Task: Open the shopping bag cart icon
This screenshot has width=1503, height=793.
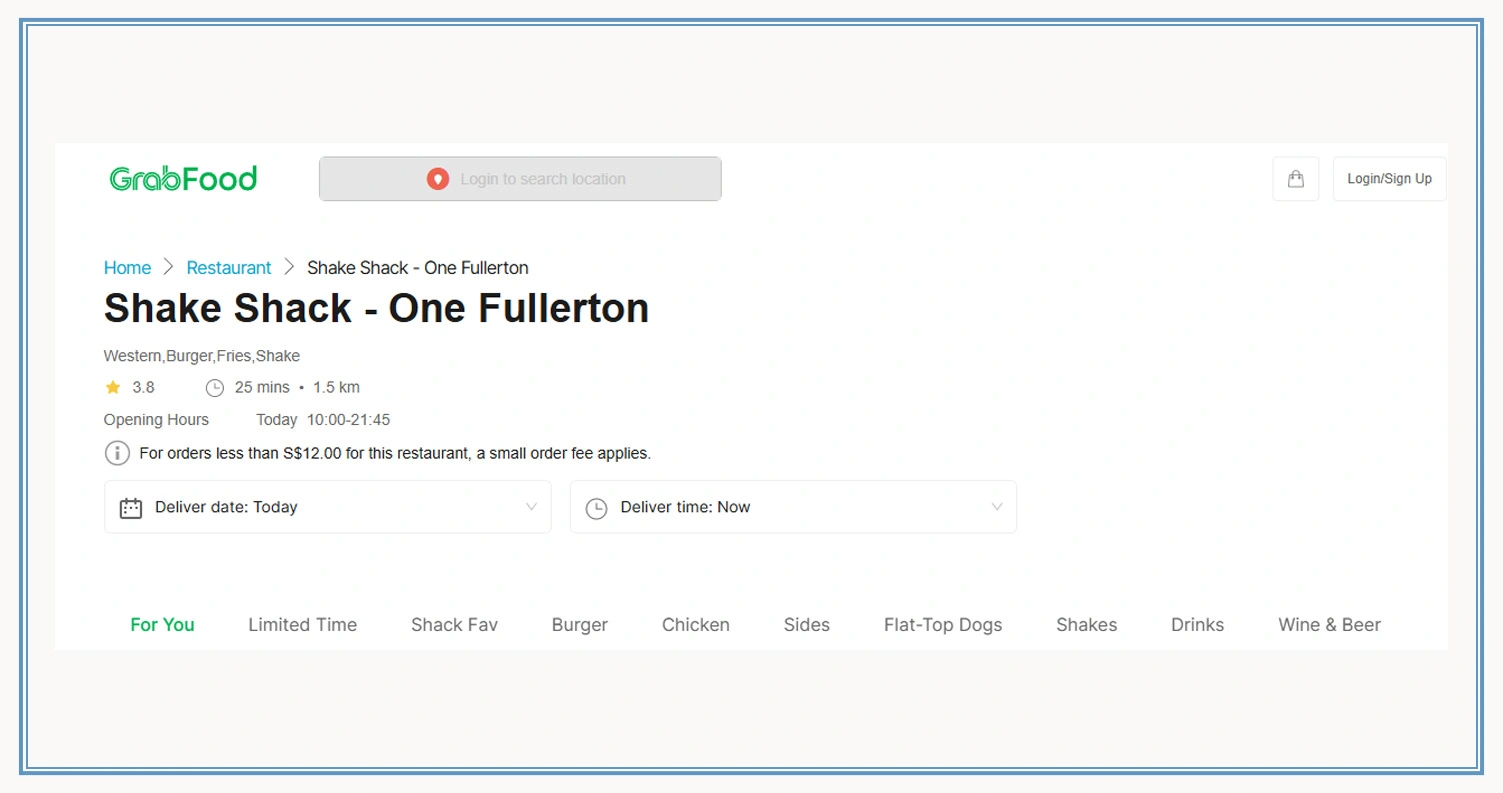Action: click(1295, 179)
